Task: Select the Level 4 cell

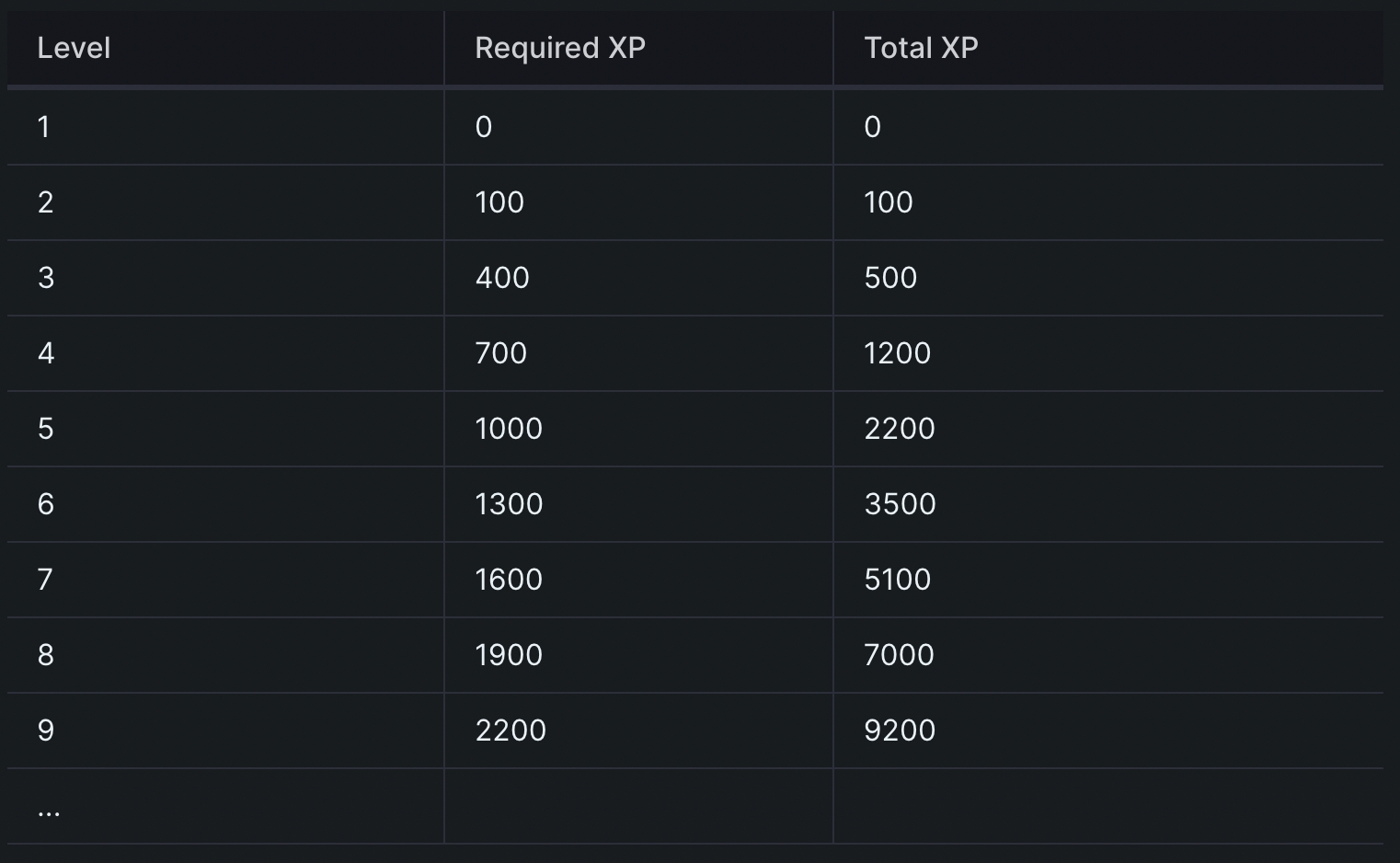Action: [x=45, y=353]
